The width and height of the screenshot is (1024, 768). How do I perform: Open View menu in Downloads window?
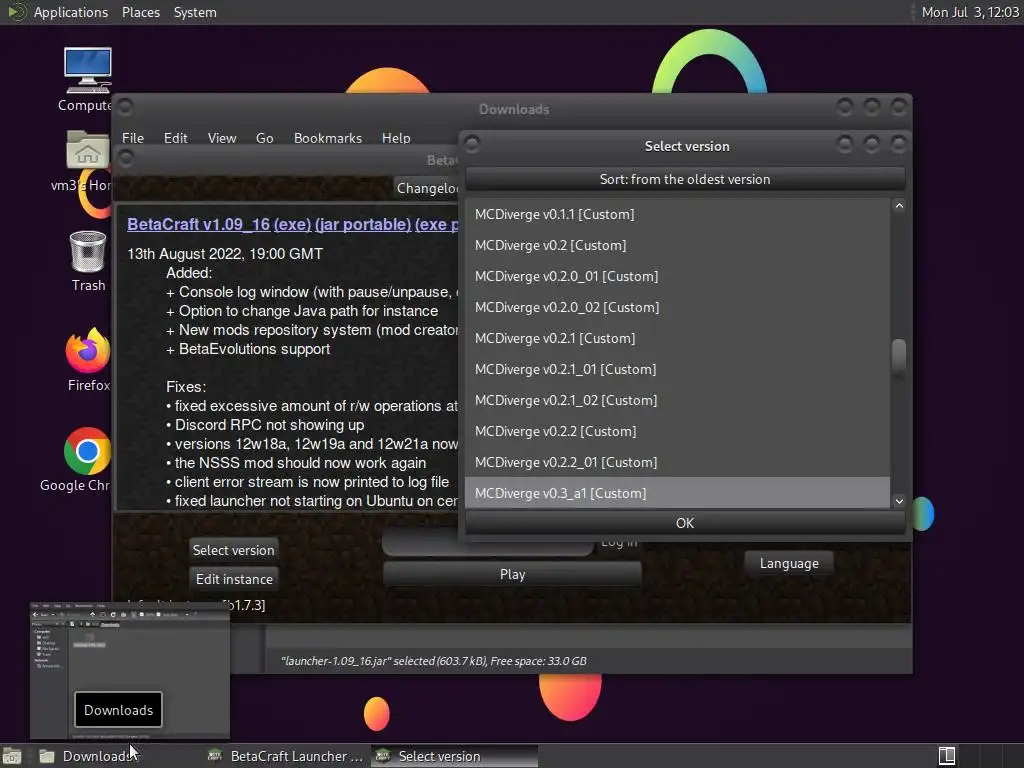pyautogui.click(x=222, y=138)
